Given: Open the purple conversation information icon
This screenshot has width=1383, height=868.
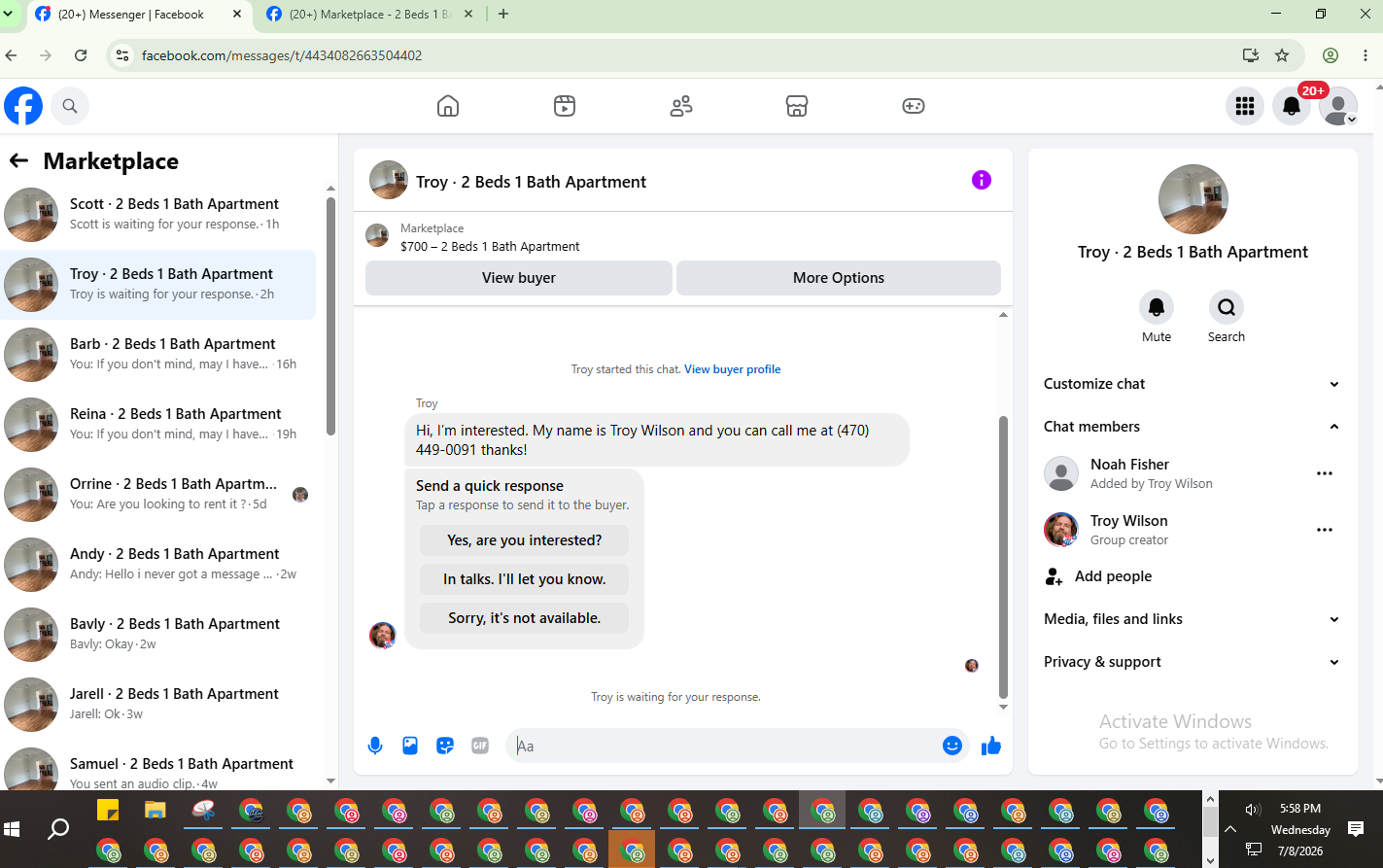Looking at the screenshot, I should coord(982,180).
